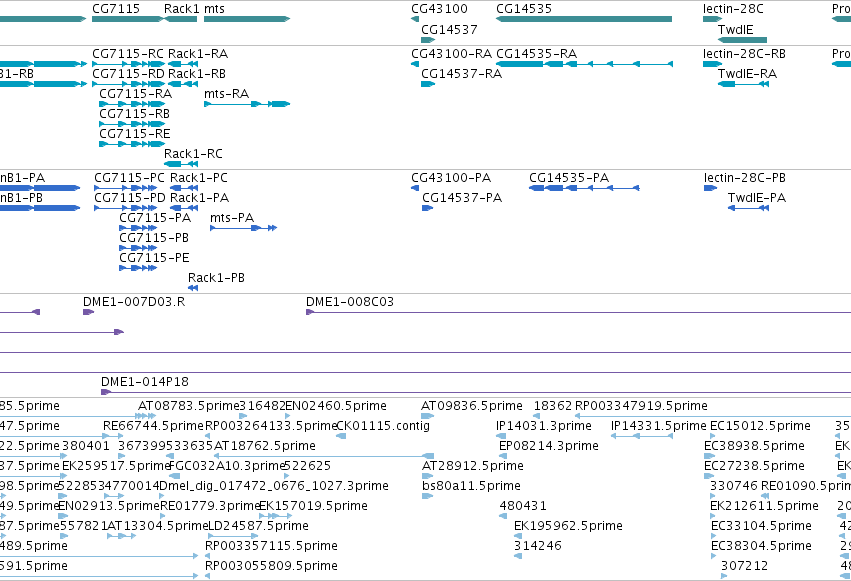Click protein label lectin-28C-PB

click(745, 178)
